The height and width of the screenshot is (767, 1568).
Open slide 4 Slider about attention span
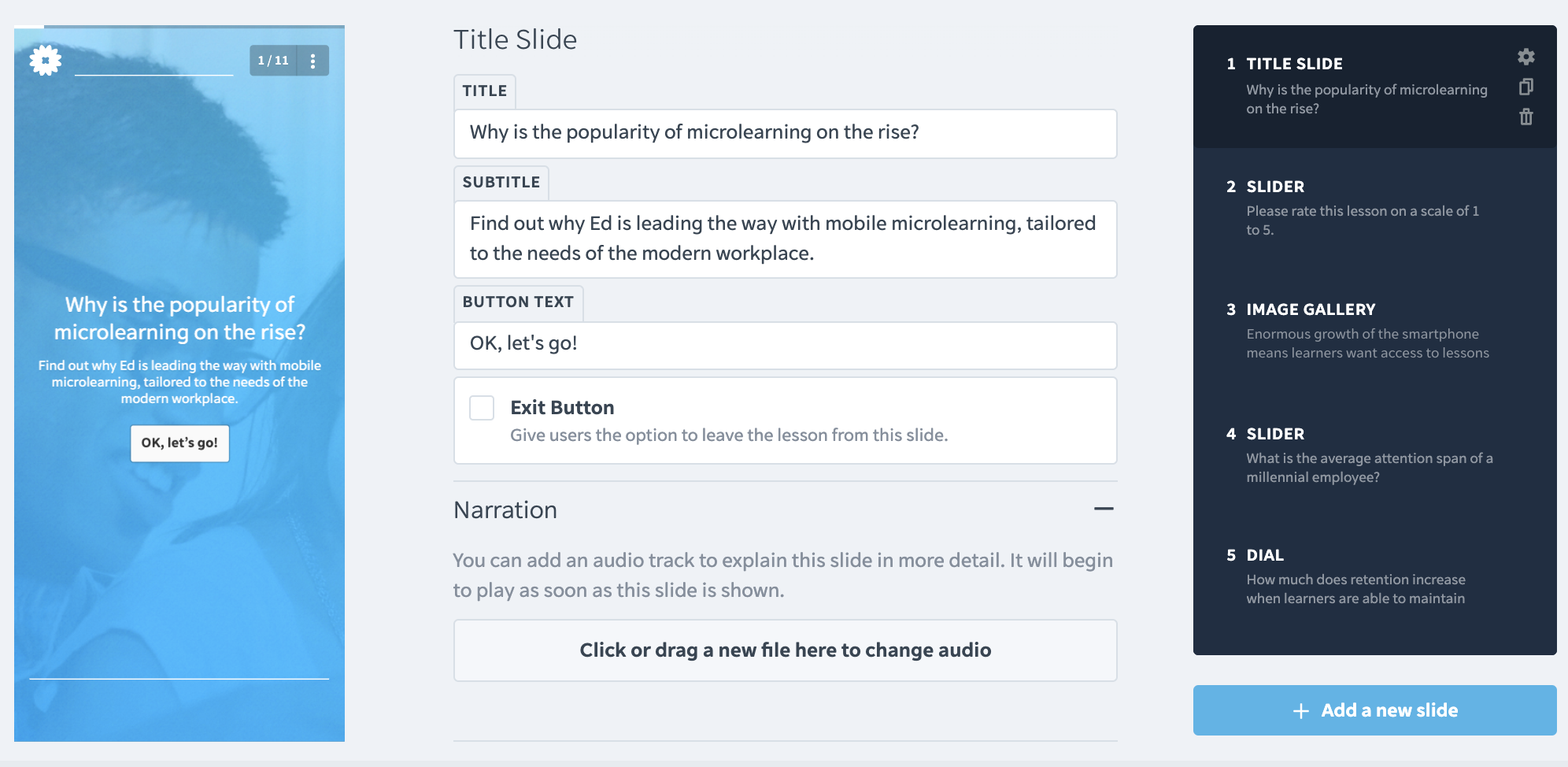coord(1374,455)
